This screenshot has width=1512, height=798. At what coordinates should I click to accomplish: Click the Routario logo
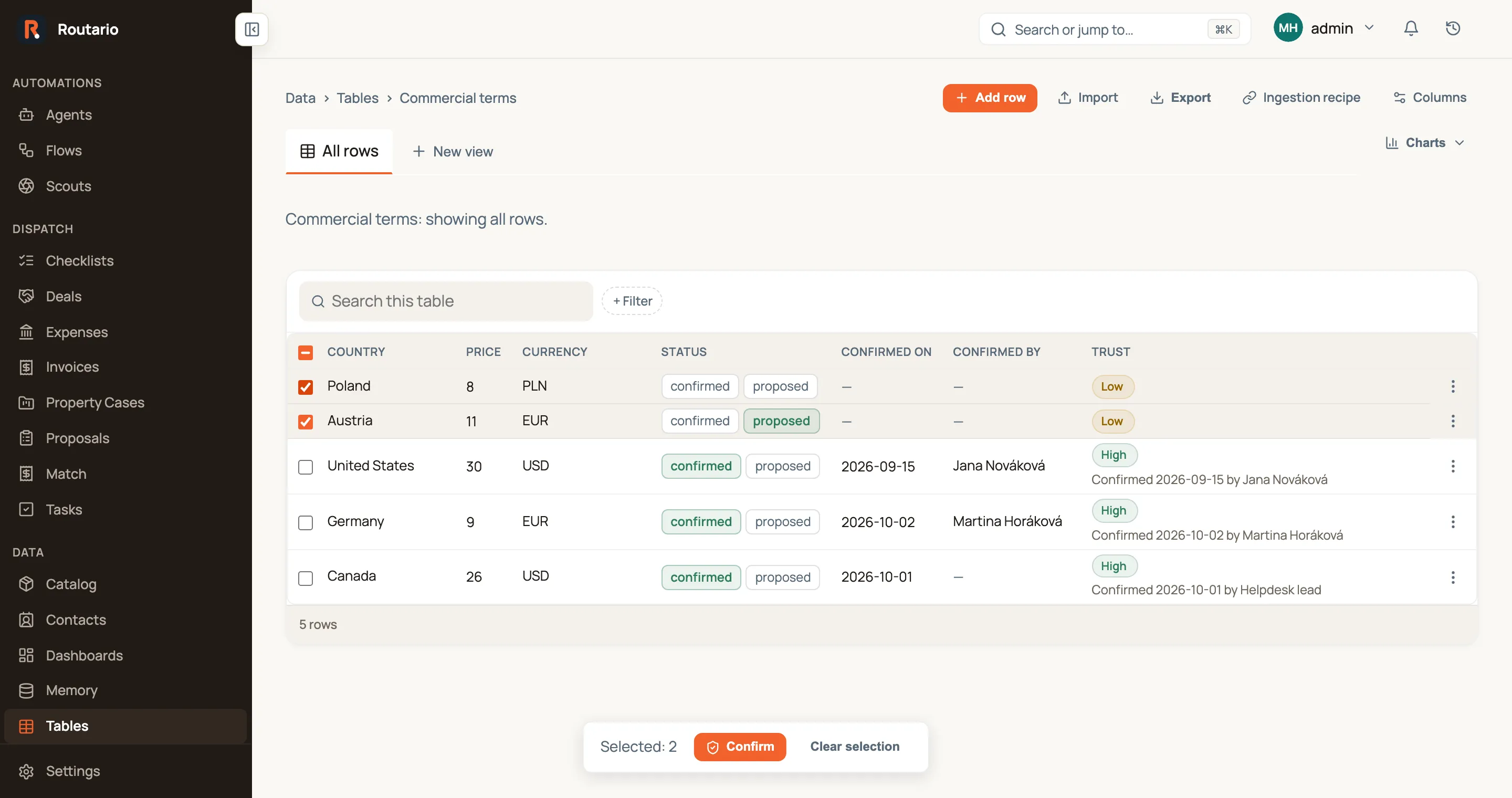(x=31, y=29)
